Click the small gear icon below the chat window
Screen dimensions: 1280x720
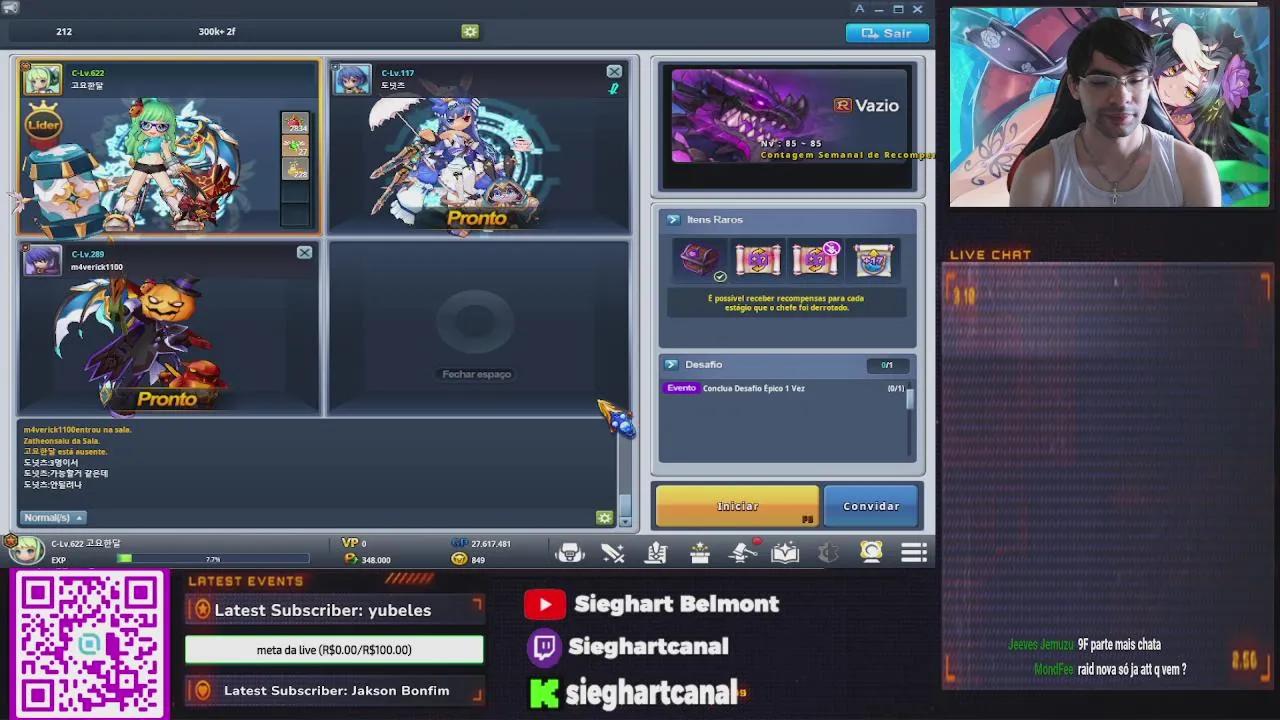pyautogui.click(x=604, y=517)
